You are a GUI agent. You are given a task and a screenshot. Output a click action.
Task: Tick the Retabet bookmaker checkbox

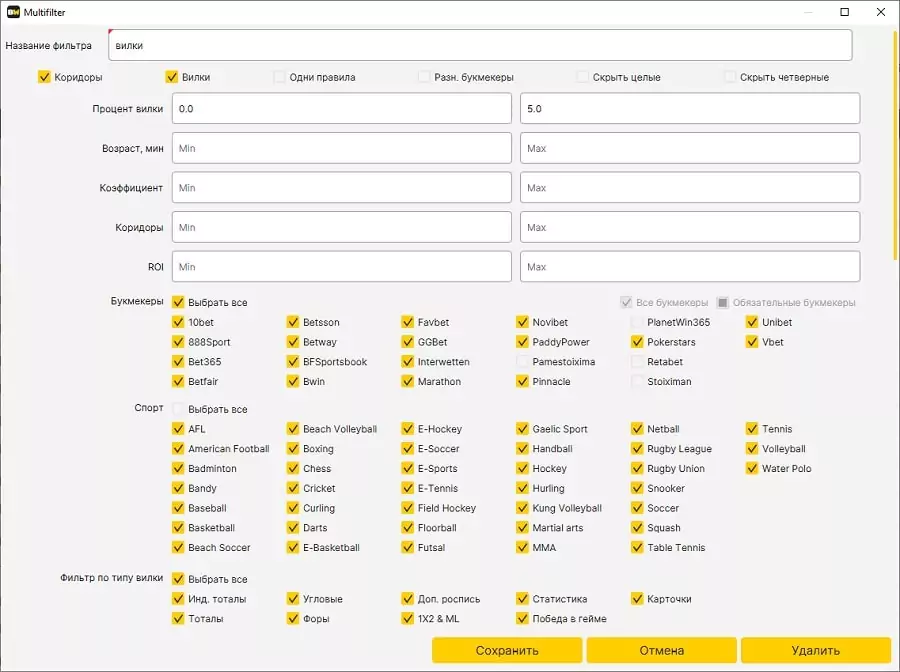click(637, 362)
